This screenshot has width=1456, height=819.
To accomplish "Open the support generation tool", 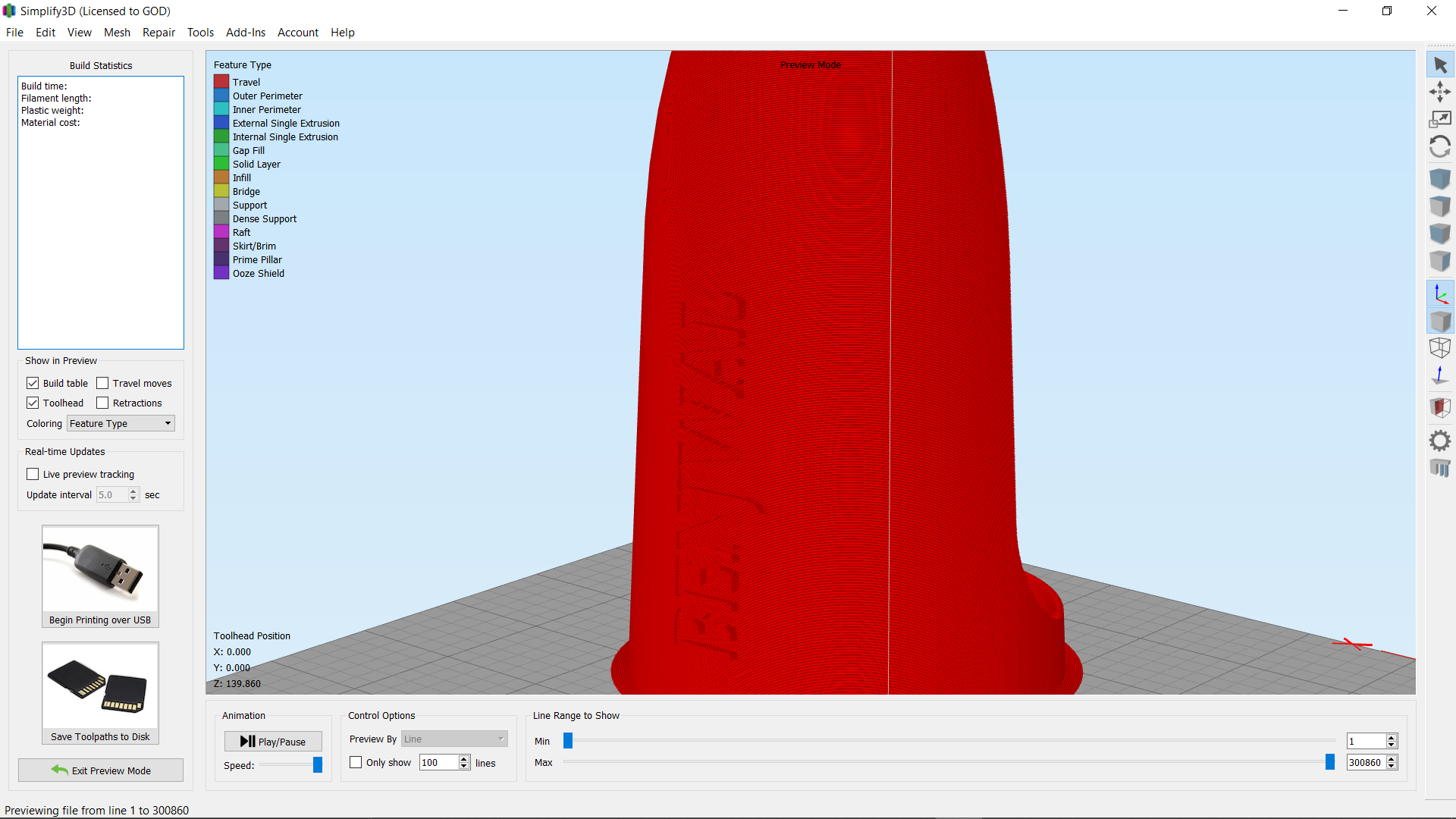I will click(1440, 468).
